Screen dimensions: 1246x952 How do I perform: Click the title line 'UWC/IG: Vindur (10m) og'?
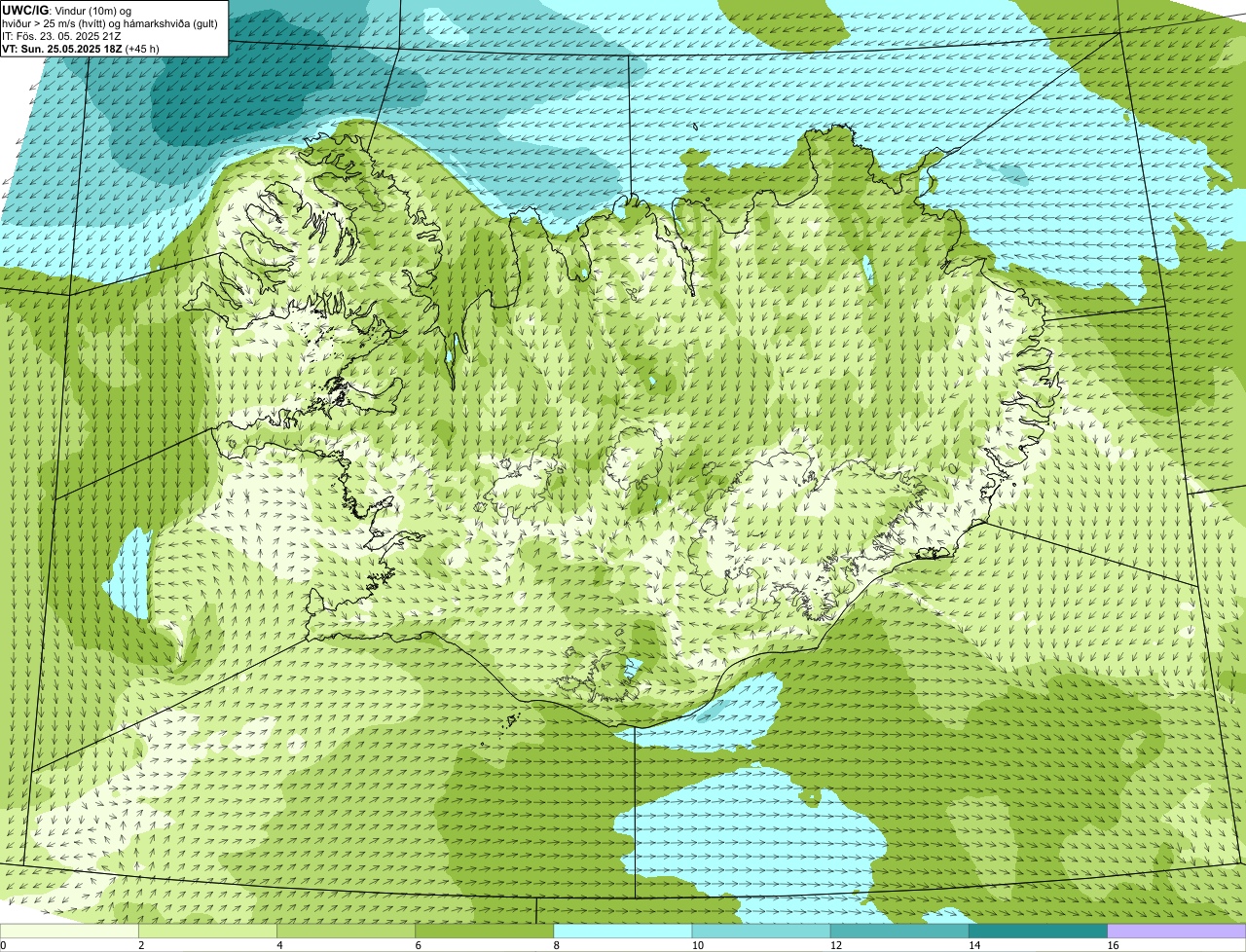tap(67, 10)
